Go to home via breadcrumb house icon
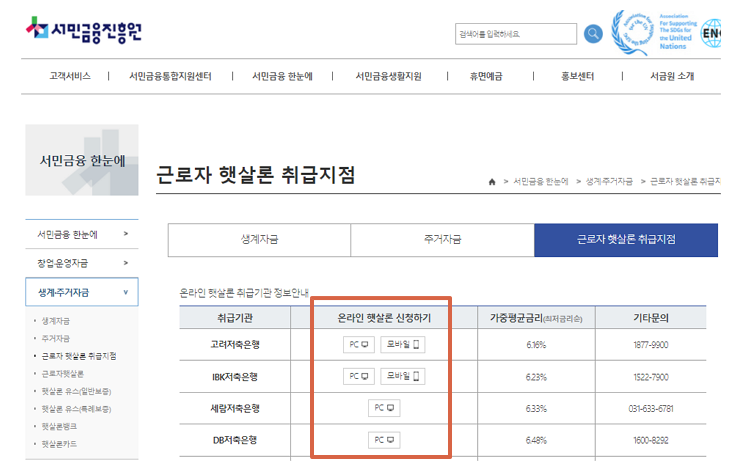The height and width of the screenshot is (468, 734). tap(492, 182)
